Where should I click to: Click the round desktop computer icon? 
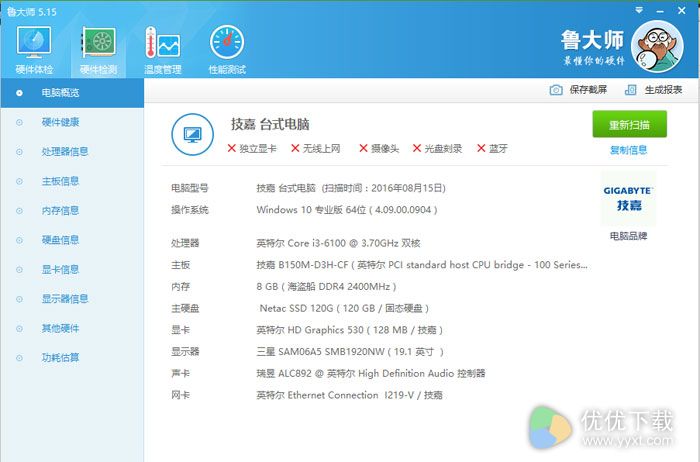[x=192, y=134]
